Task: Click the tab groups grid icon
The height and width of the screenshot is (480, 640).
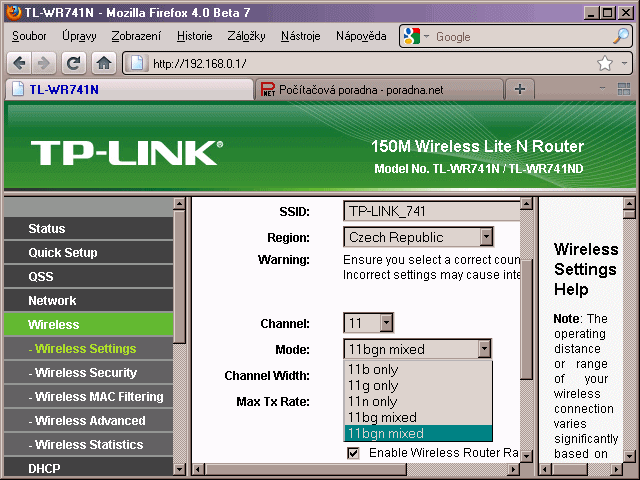Action: click(x=624, y=89)
